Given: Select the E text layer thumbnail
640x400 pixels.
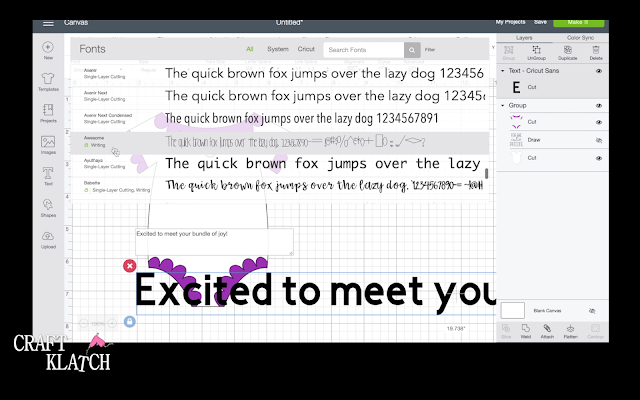Looking at the screenshot, I should 516,87.
